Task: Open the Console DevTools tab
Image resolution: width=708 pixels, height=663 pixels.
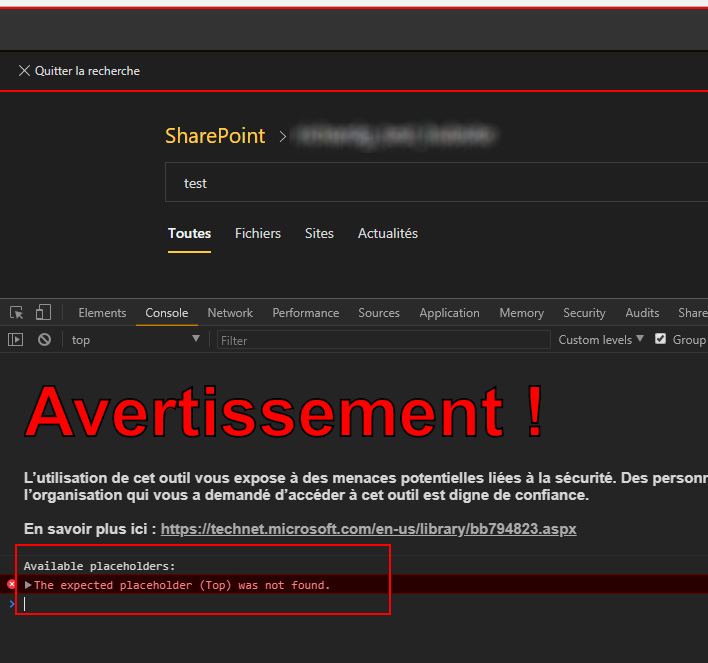Action: click(x=167, y=313)
